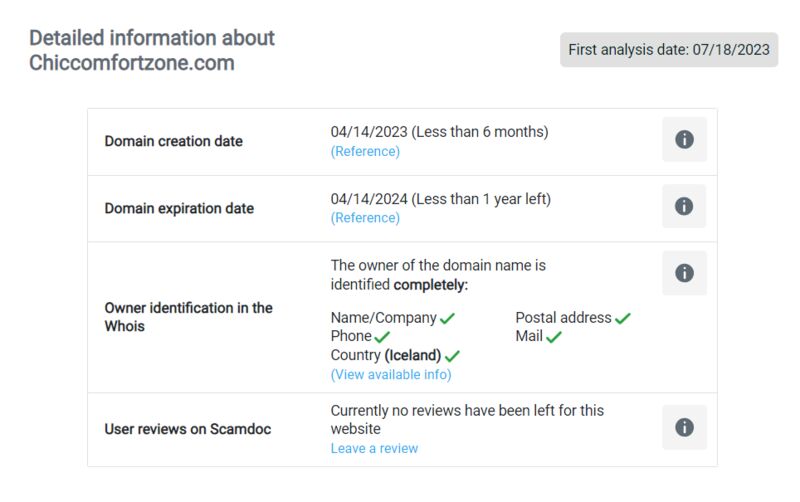Open the View available info link
Image resolution: width=800 pixels, height=502 pixels.
pos(391,374)
